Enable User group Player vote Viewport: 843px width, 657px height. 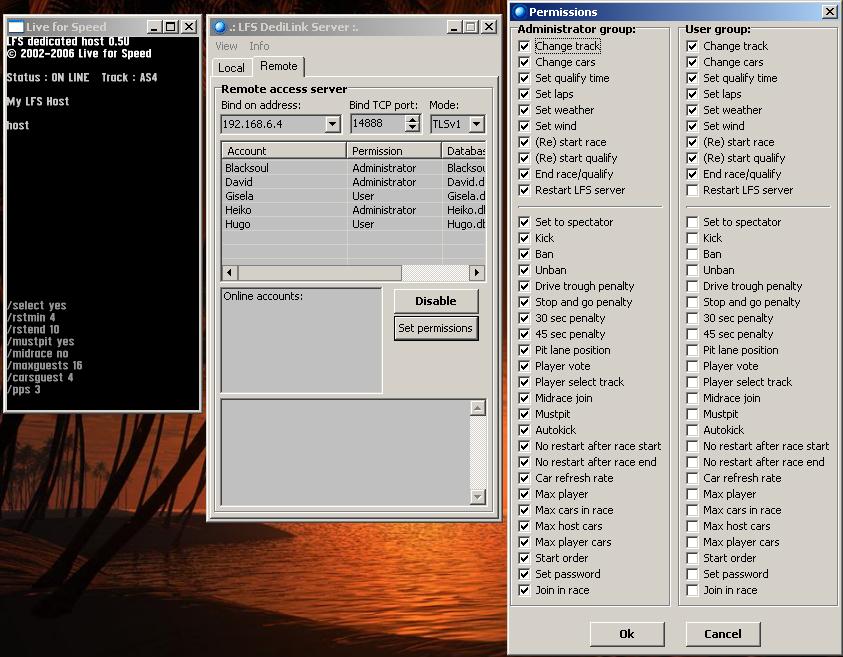692,366
